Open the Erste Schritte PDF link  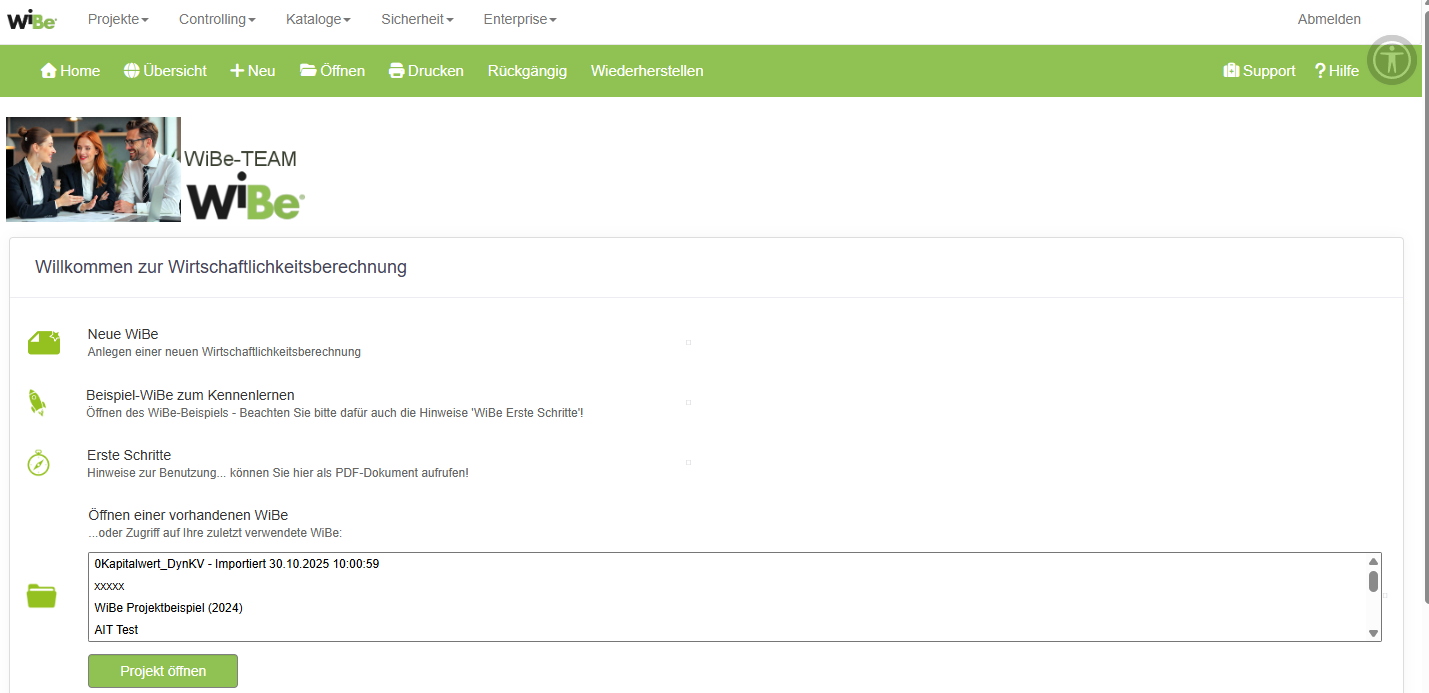(x=129, y=455)
